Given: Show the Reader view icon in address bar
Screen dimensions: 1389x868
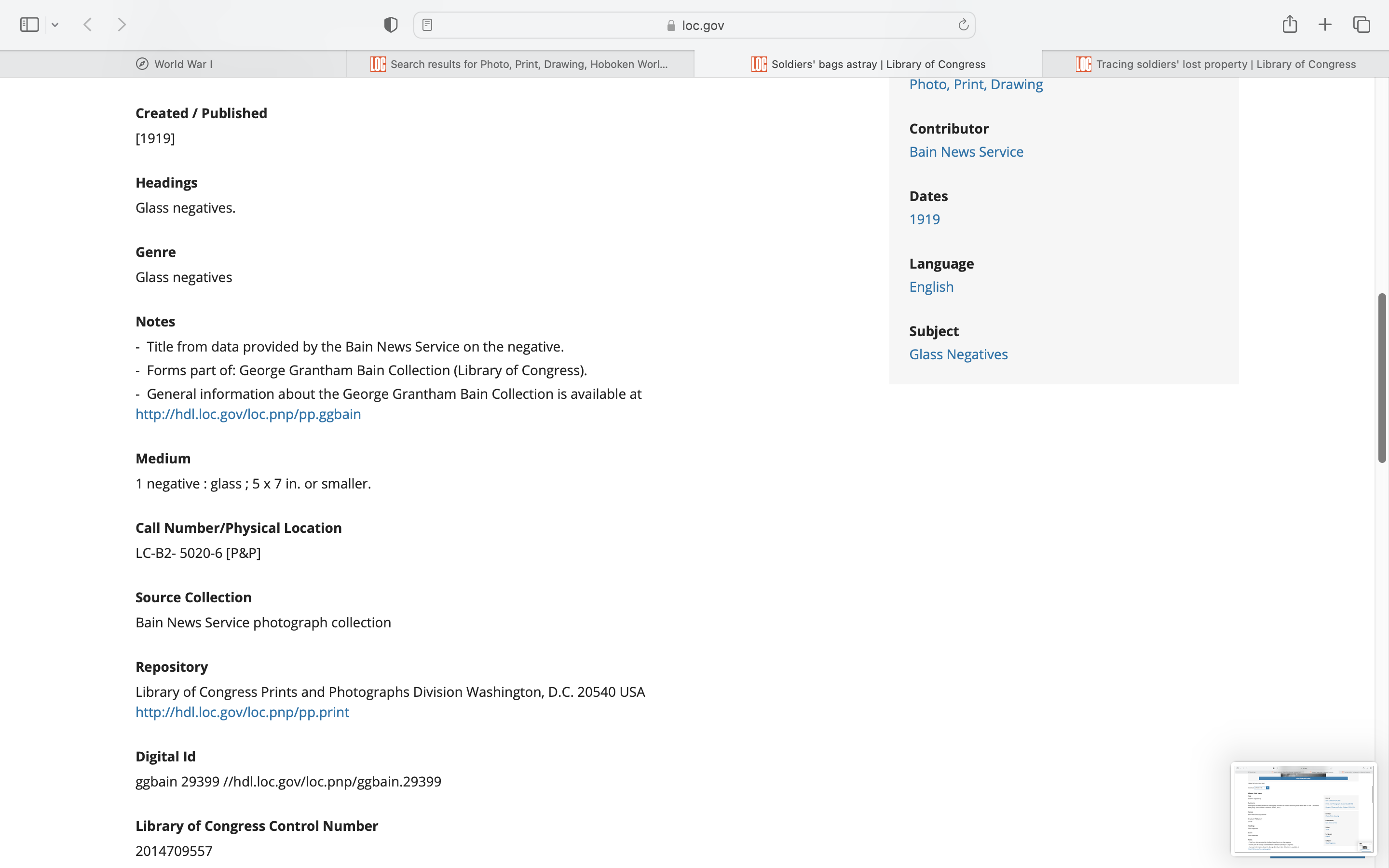Looking at the screenshot, I should pyautogui.click(x=427, y=25).
